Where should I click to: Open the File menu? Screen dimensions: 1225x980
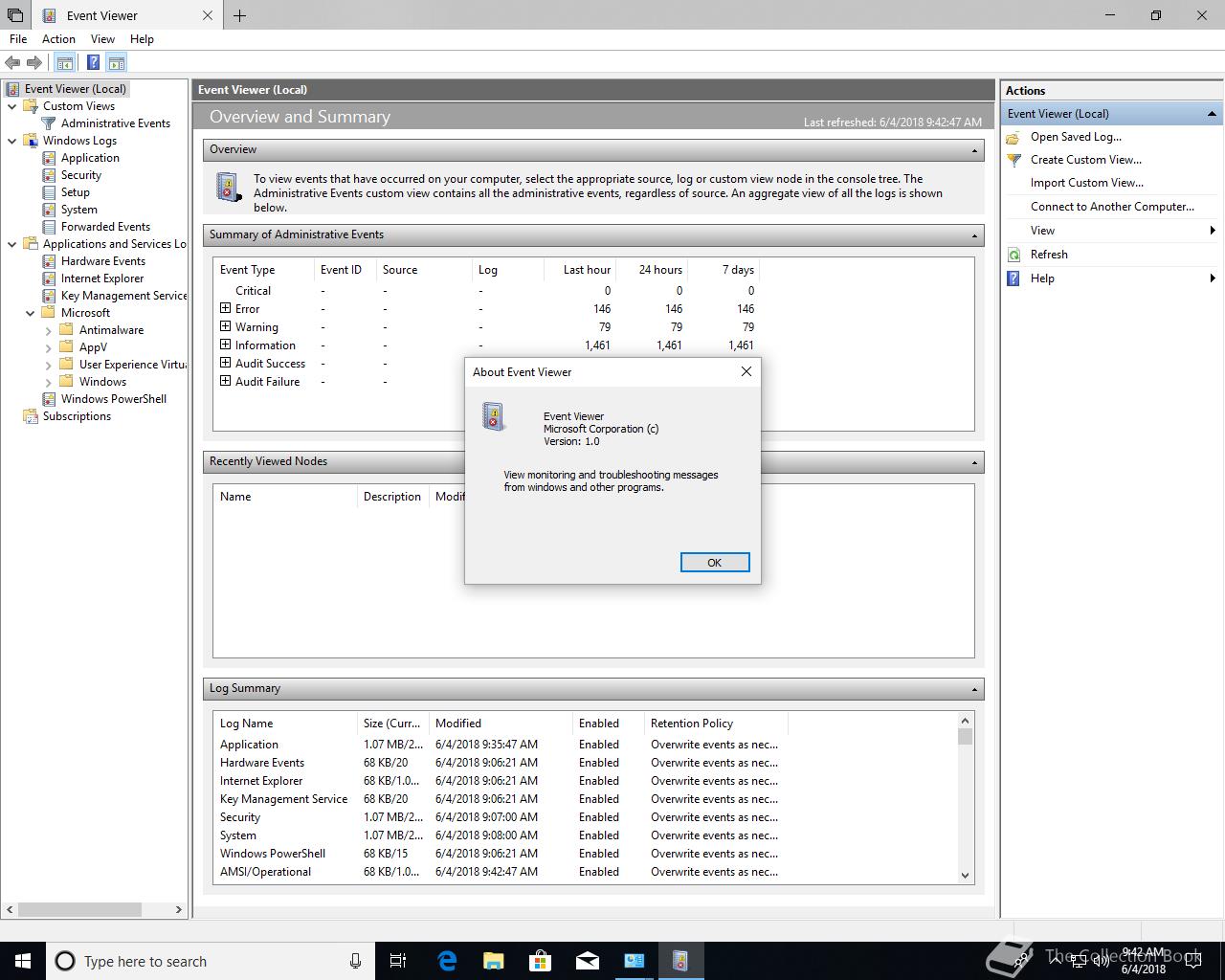18,39
